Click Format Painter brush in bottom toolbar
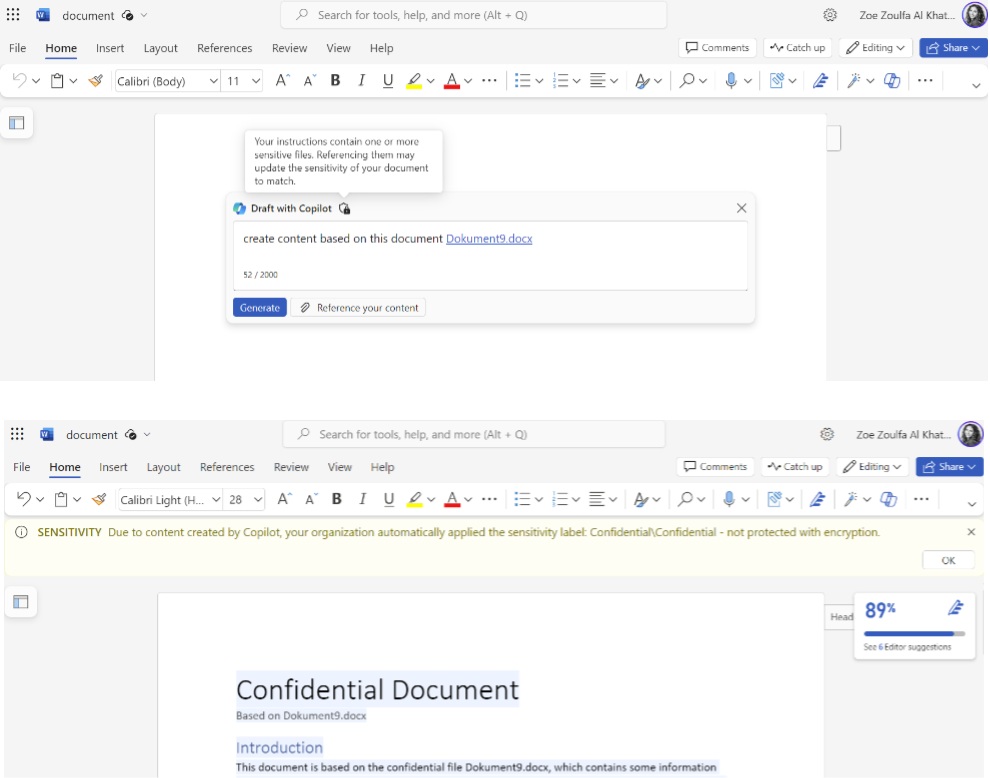990x778 pixels. (x=98, y=499)
